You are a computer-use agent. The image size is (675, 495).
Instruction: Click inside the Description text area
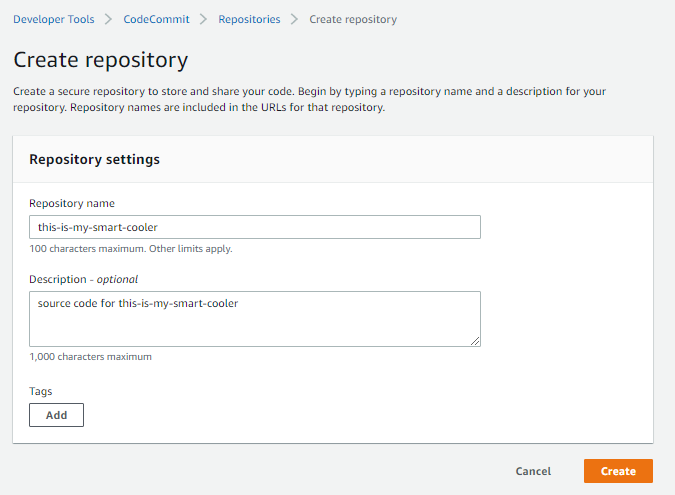coord(255,319)
